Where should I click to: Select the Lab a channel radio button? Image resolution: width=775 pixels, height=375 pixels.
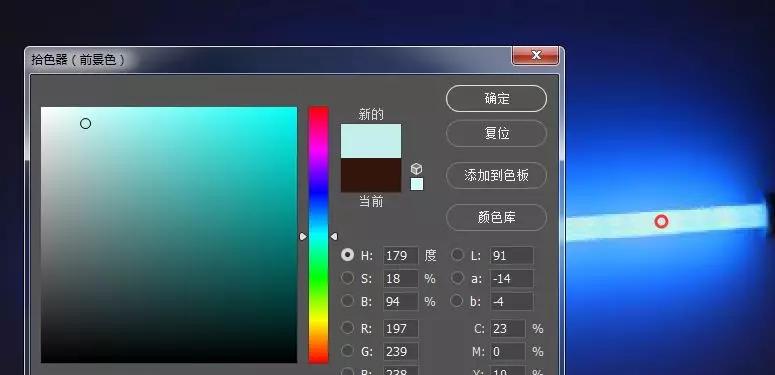(458, 278)
